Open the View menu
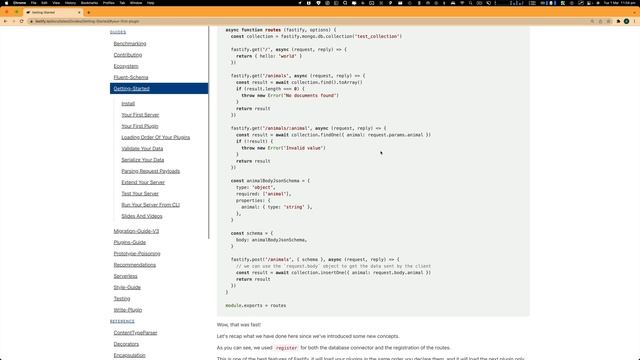The image size is (640, 360). pyautogui.click(x=56, y=3)
